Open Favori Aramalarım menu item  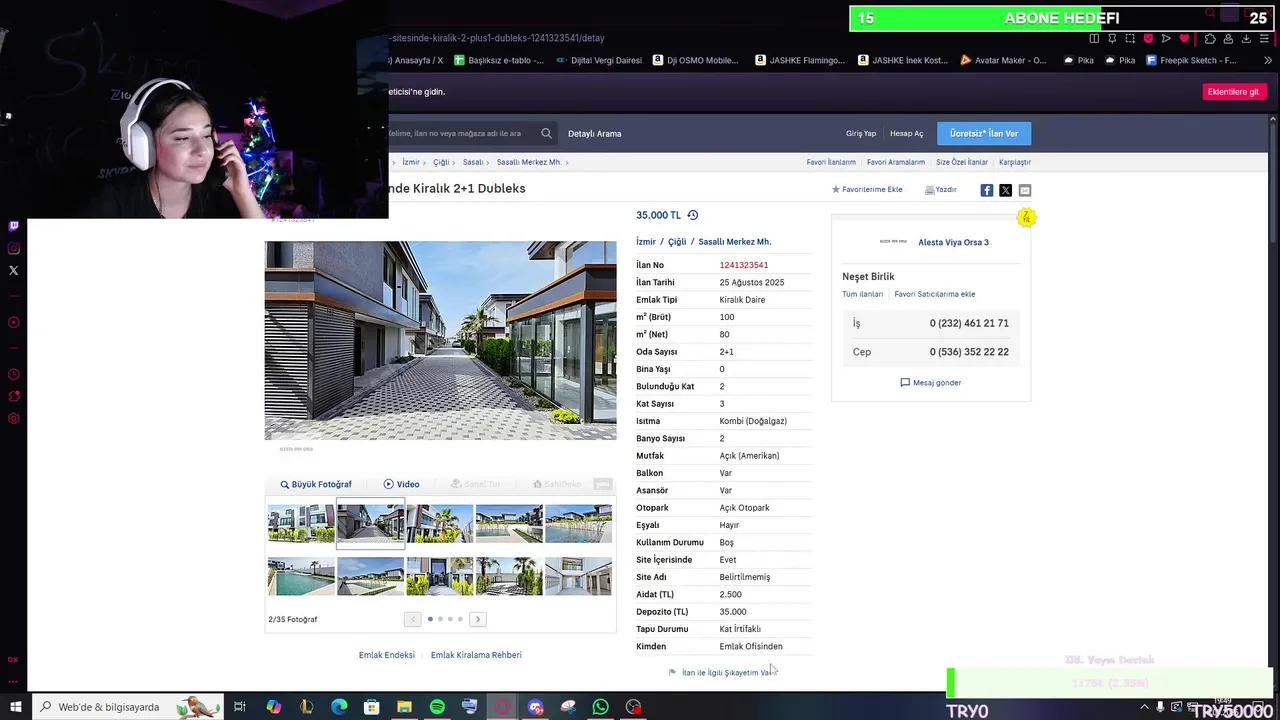click(896, 162)
